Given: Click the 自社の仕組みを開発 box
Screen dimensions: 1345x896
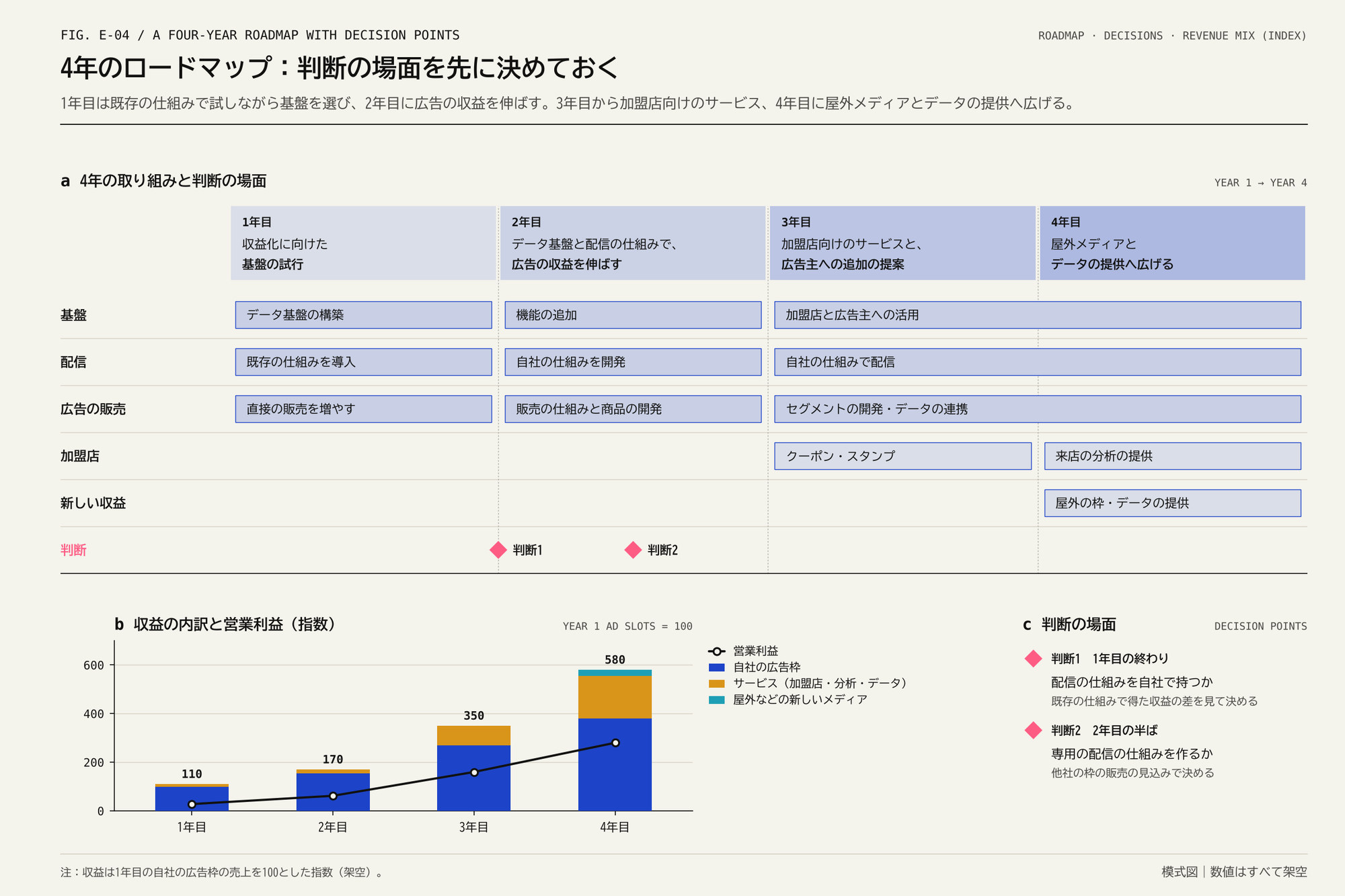Looking at the screenshot, I should [x=633, y=362].
